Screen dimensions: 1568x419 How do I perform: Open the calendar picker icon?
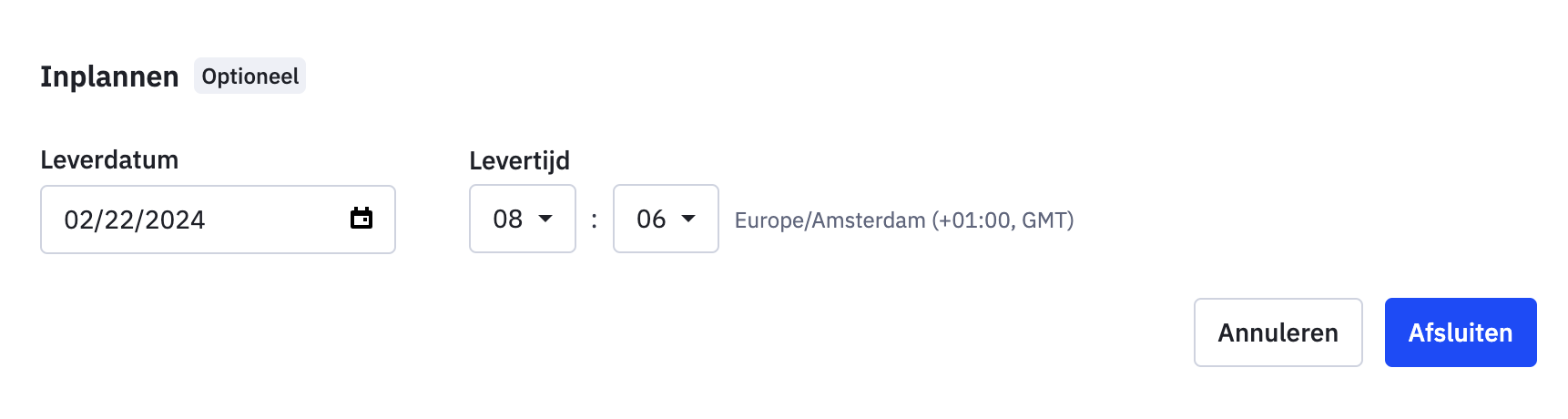coord(361,219)
